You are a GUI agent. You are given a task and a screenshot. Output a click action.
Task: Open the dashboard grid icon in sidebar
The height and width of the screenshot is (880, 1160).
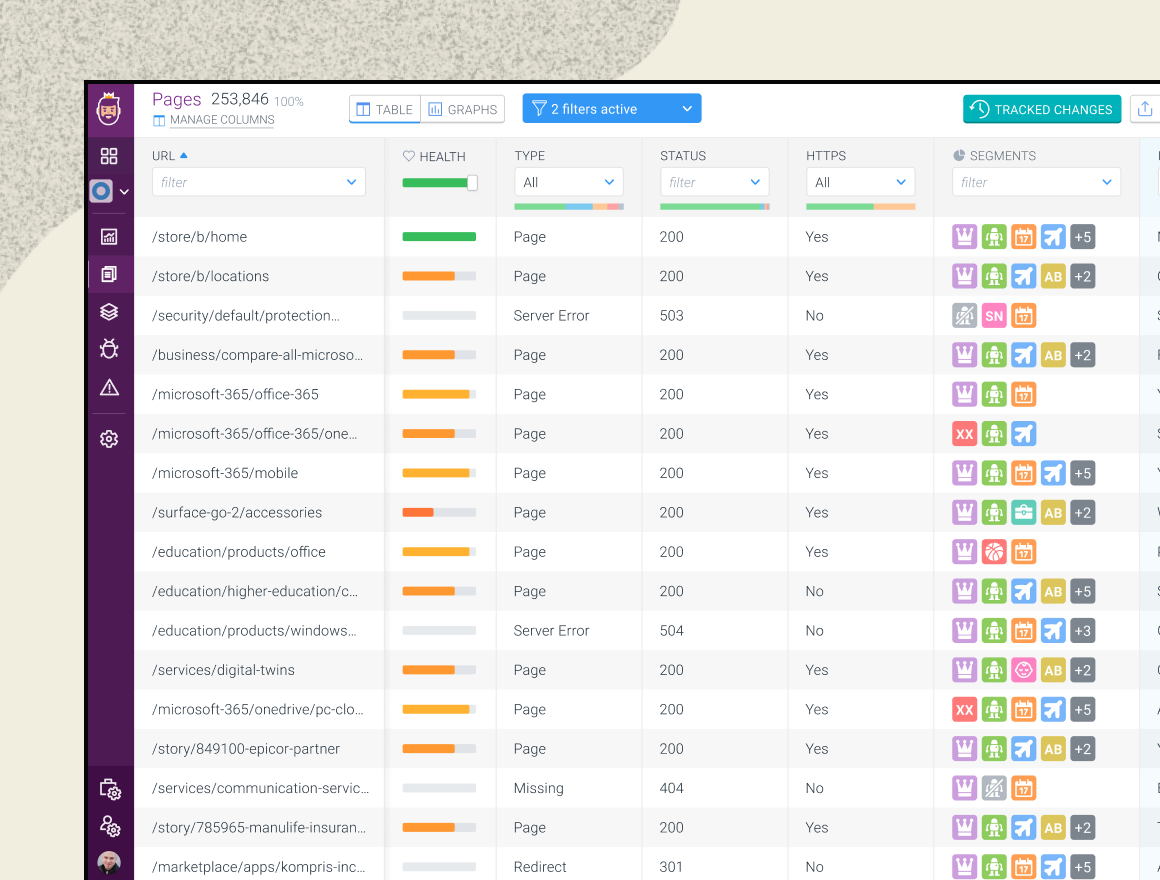(109, 156)
